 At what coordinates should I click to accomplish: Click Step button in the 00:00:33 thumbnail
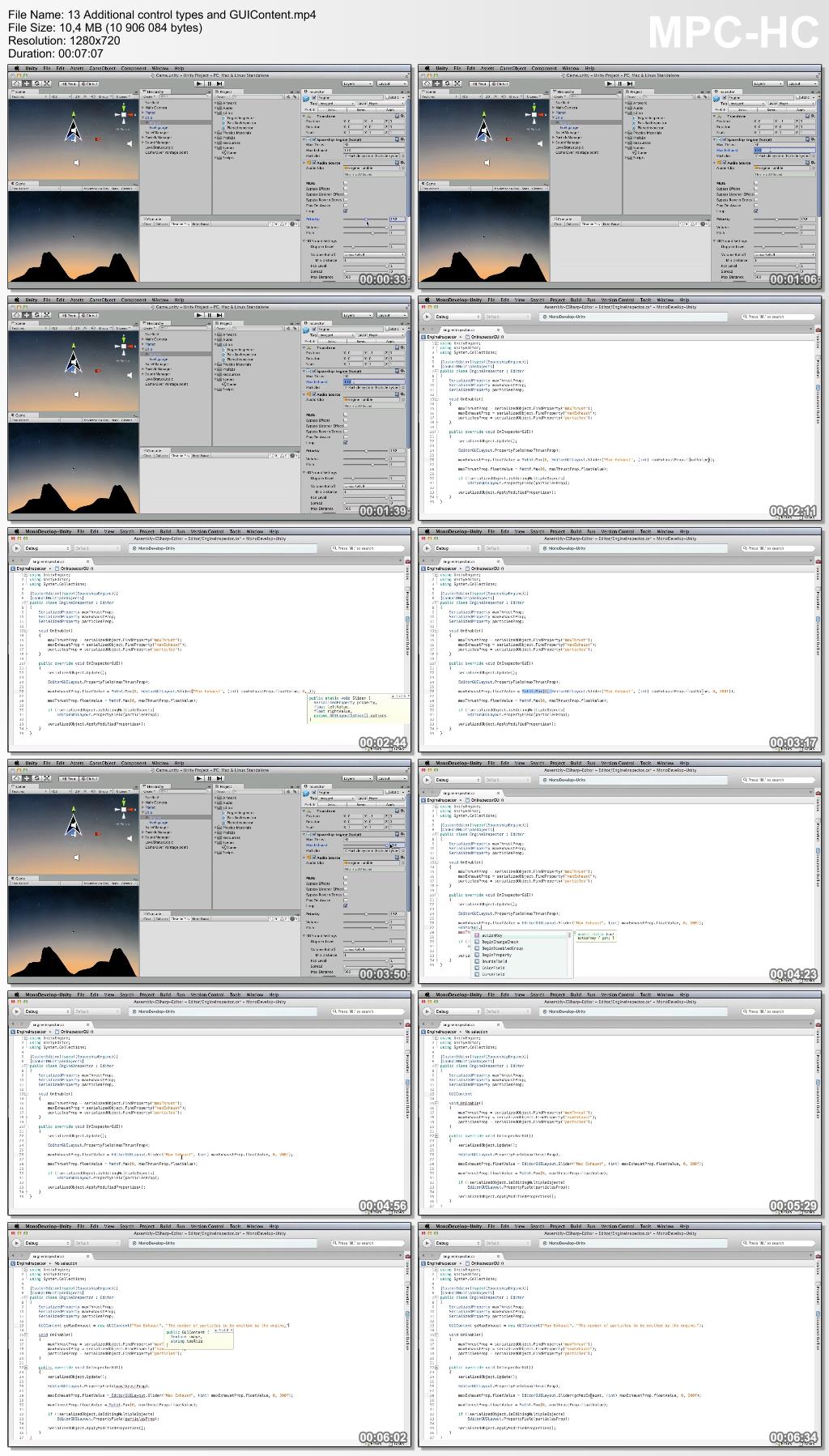coord(219,83)
